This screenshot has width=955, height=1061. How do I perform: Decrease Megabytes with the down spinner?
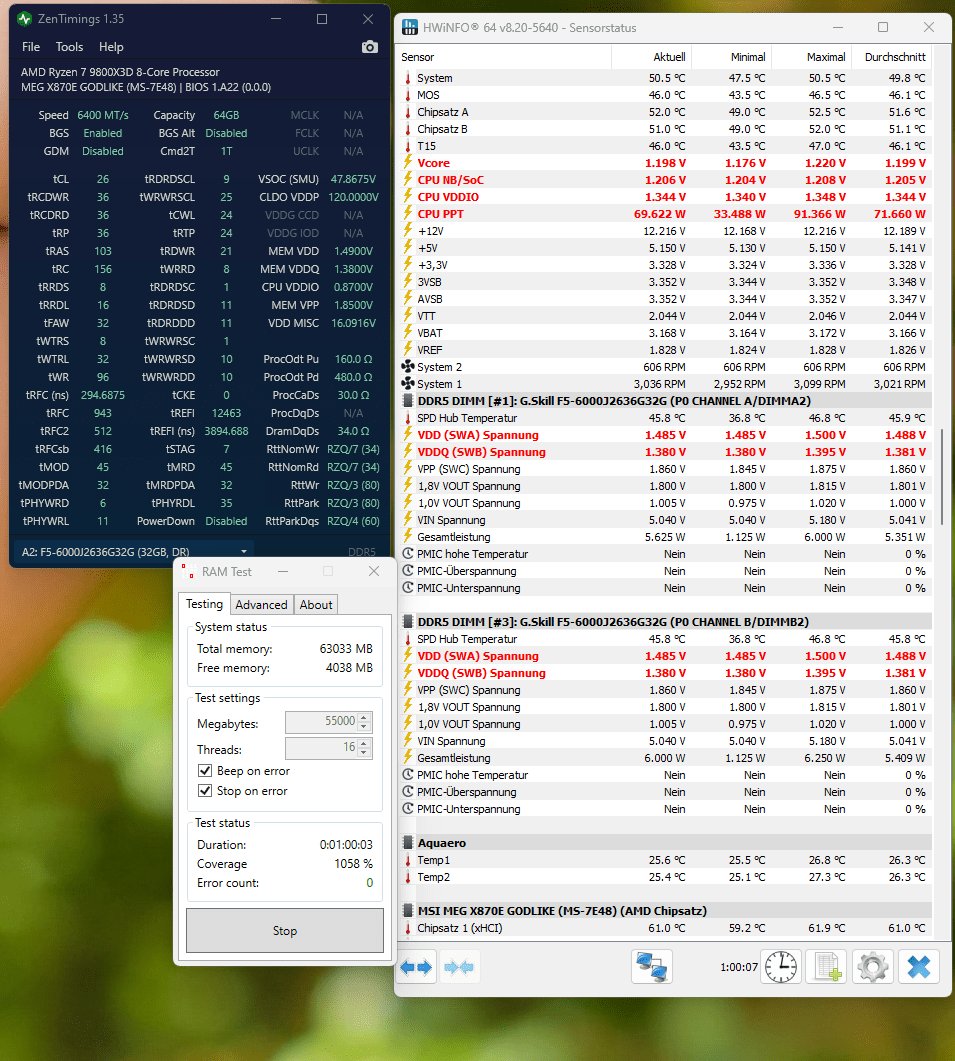[365, 727]
